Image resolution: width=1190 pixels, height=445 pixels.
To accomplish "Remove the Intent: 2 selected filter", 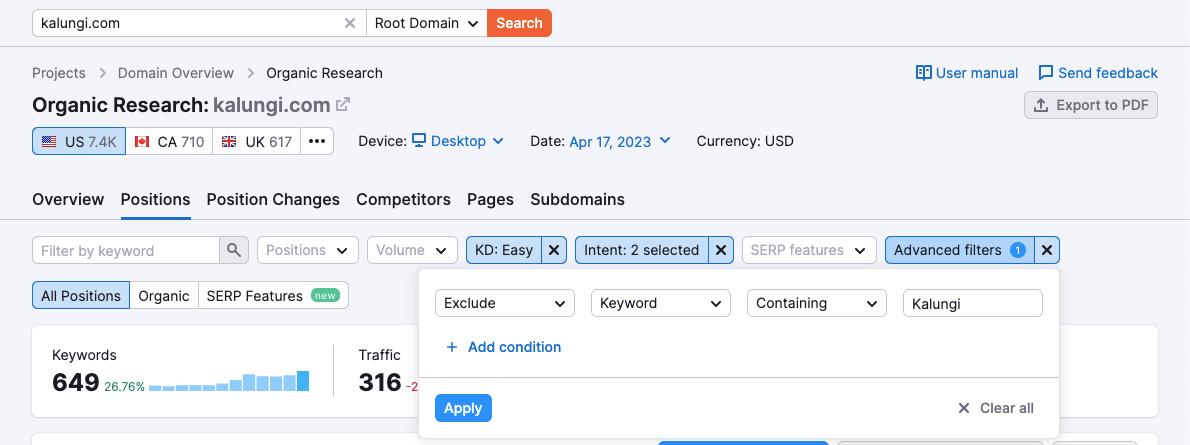I will [722, 250].
